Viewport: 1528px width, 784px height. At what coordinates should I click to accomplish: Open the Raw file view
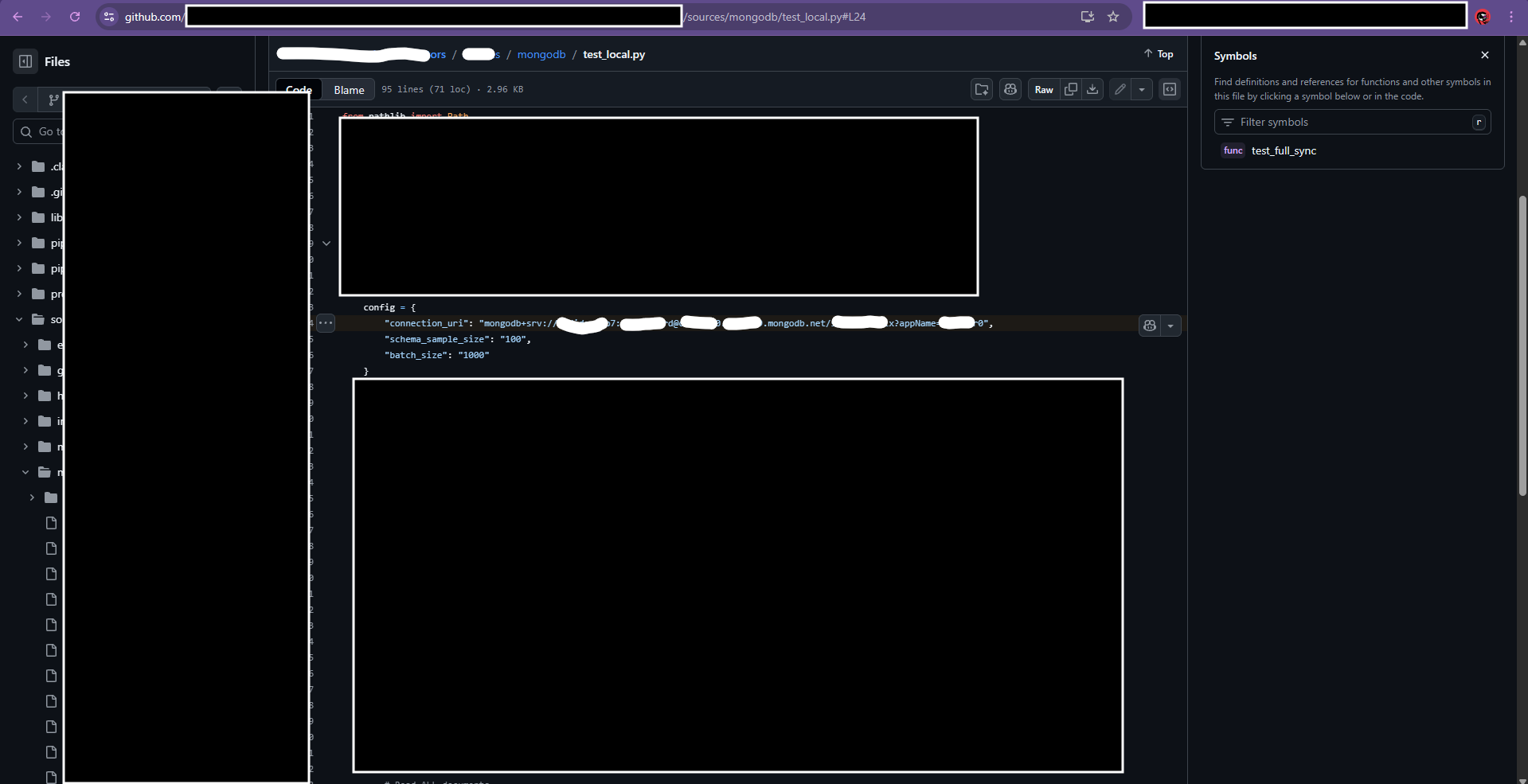click(1043, 89)
